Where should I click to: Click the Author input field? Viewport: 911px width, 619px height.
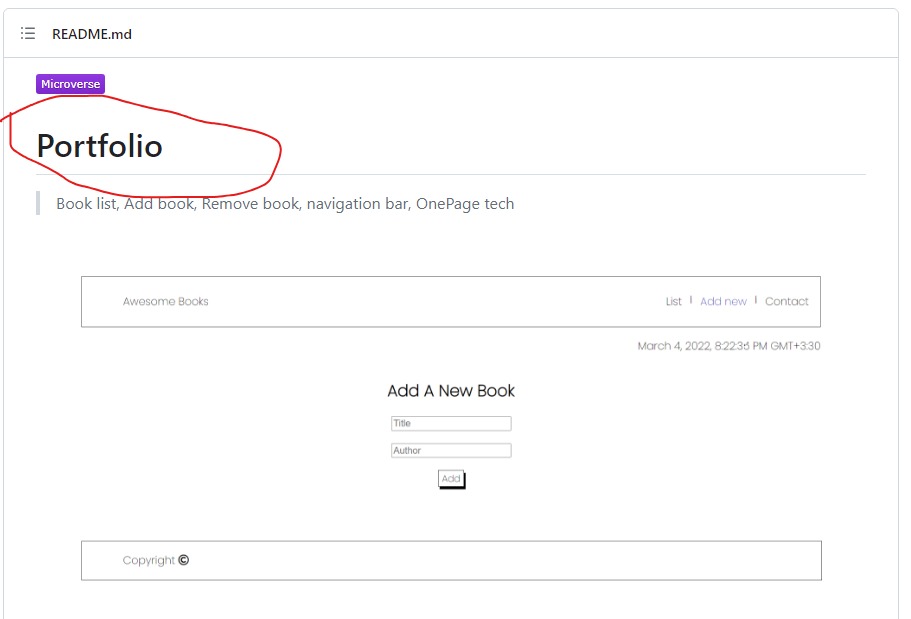[451, 450]
